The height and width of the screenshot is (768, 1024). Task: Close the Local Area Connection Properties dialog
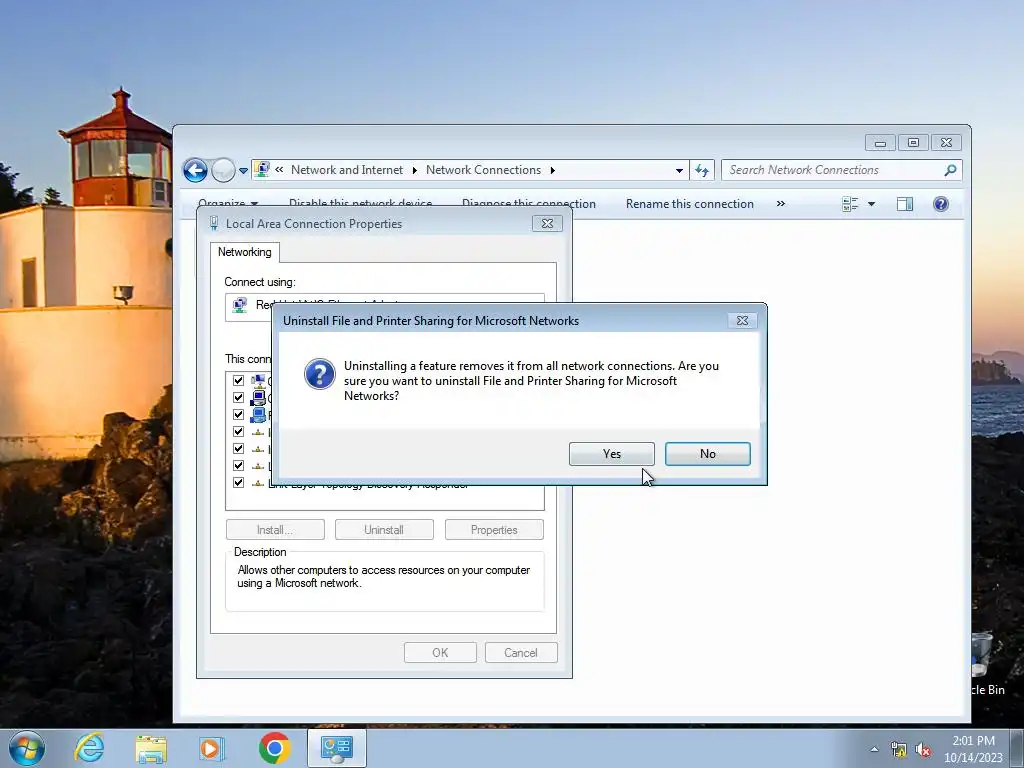(x=547, y=223)
